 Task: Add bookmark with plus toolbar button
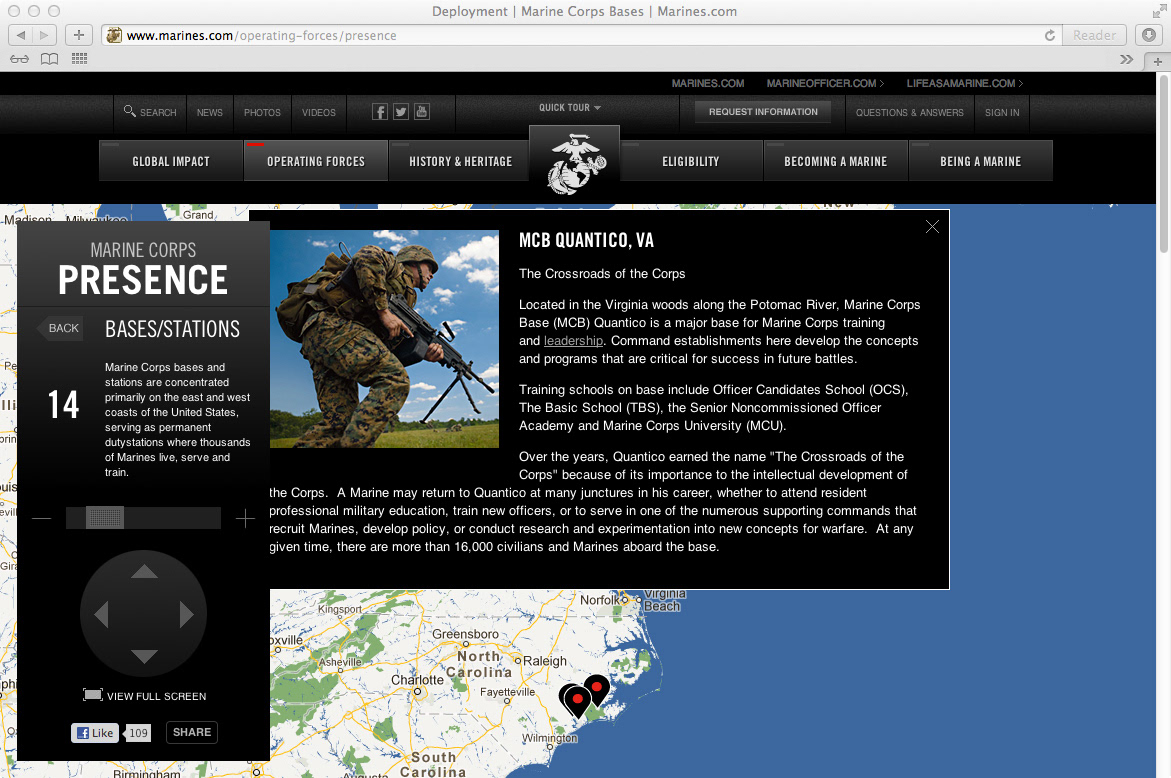click(78, 35)
